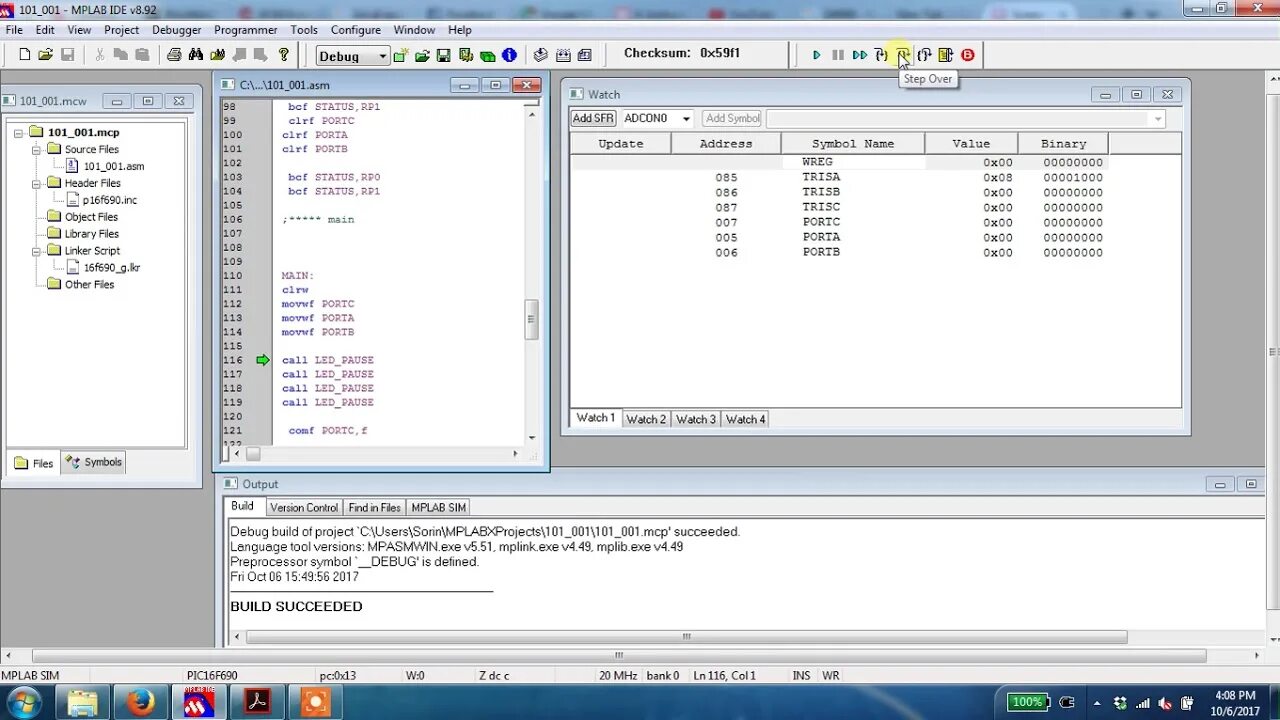1280x720 pixels.
Task: Click the Help question mark icon
Action: (x=284, y=55)
